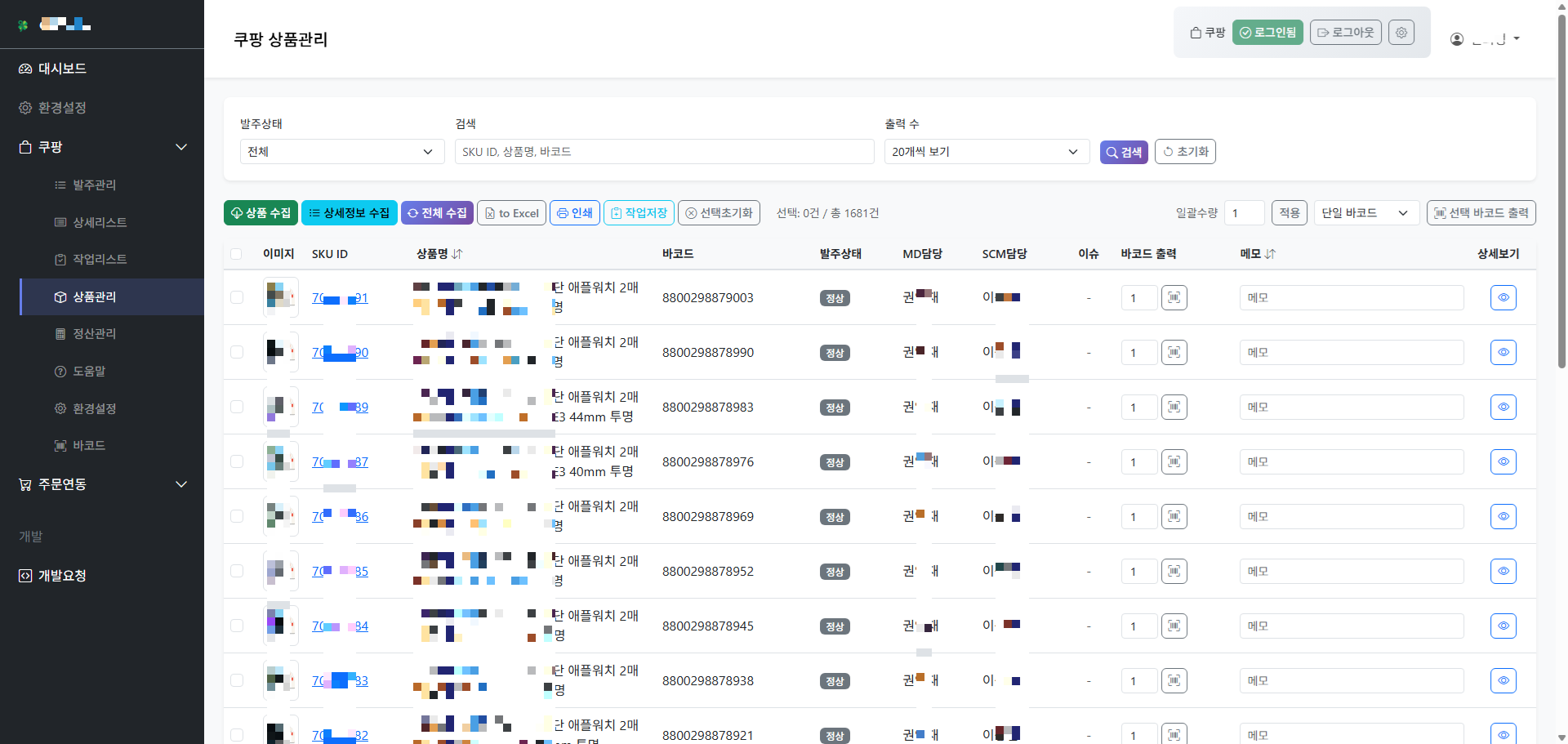Click the 일괄수량 quantity input
1568x744 pixels.
[1244, 213]
